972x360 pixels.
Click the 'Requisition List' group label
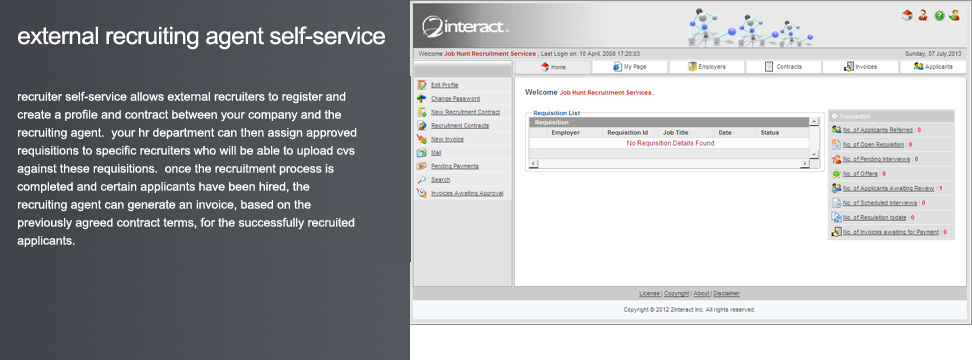557,113
